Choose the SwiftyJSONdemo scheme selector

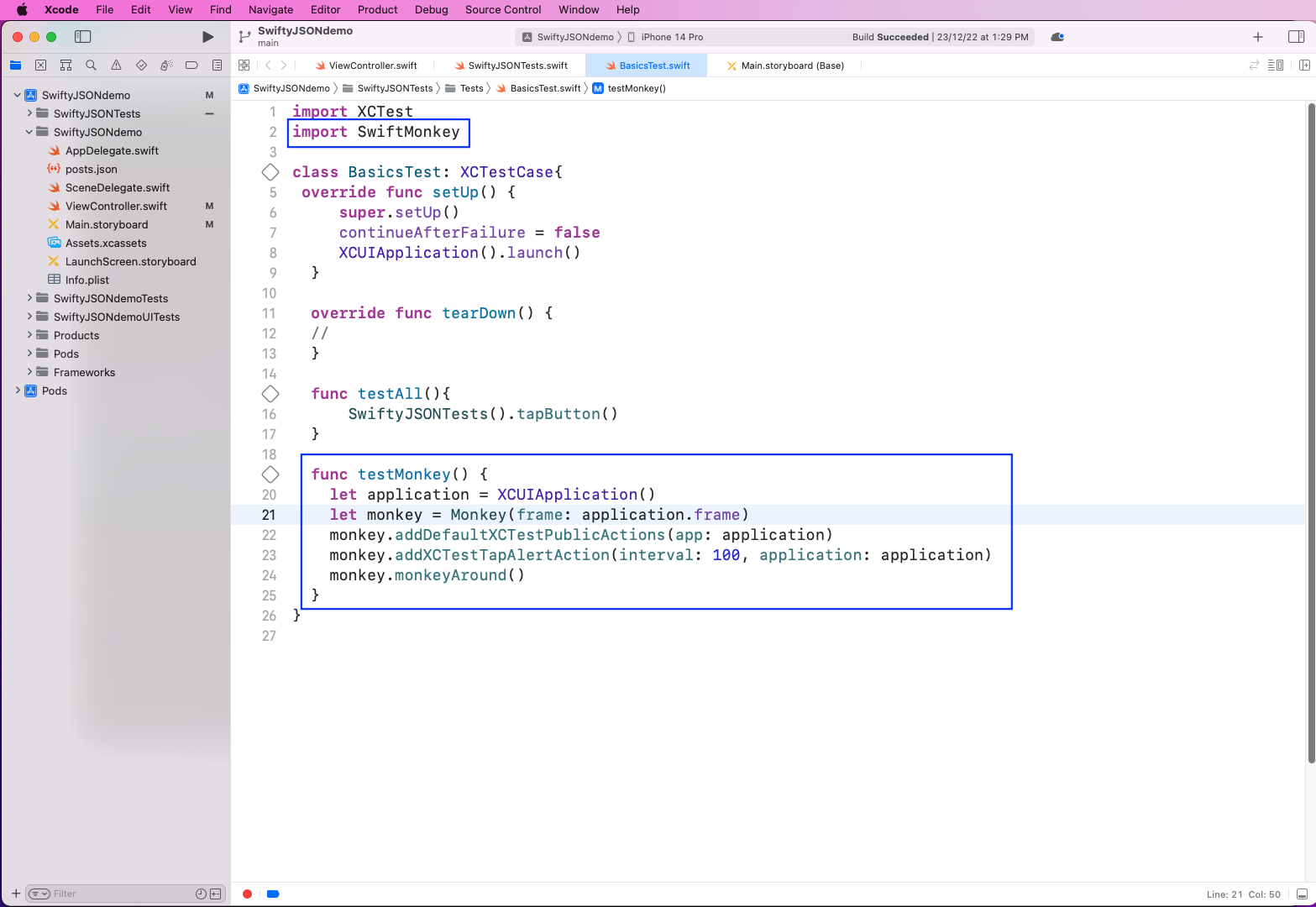[569, 37]
